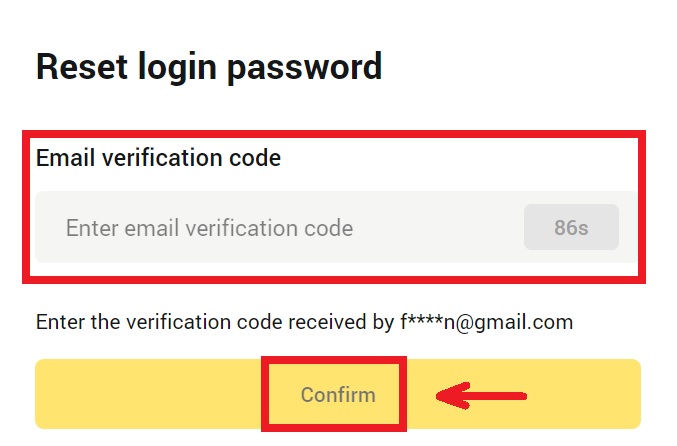
Task: Click the masked f****n@gmail.com email address
Action: [x=484, y=322]
